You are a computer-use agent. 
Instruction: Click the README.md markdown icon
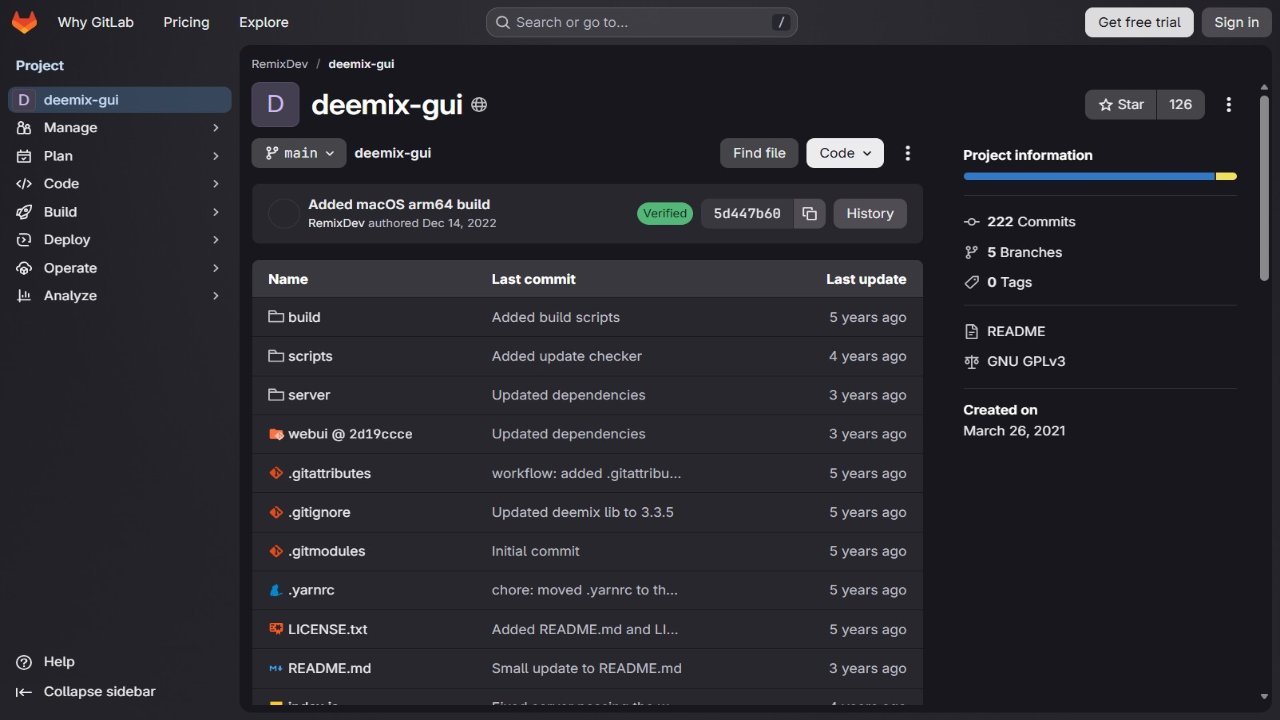click(x=276, y=668)
